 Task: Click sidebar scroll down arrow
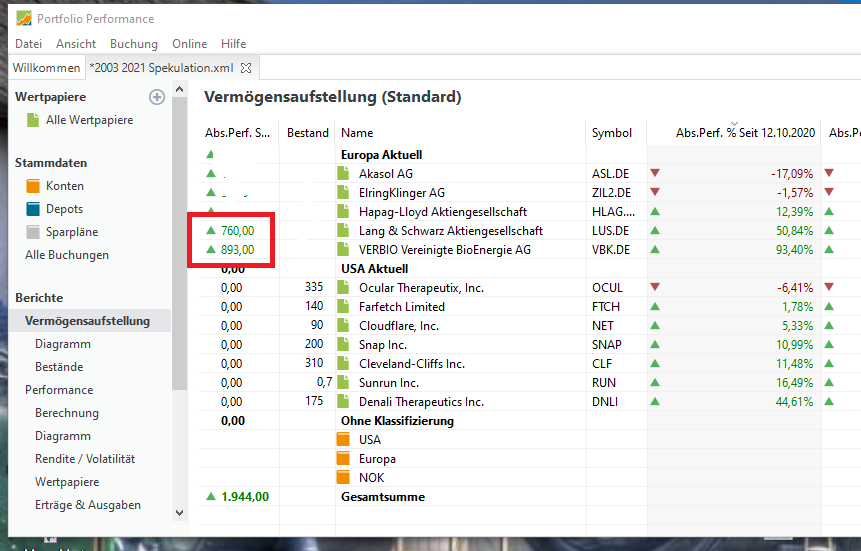pos(180,513)
